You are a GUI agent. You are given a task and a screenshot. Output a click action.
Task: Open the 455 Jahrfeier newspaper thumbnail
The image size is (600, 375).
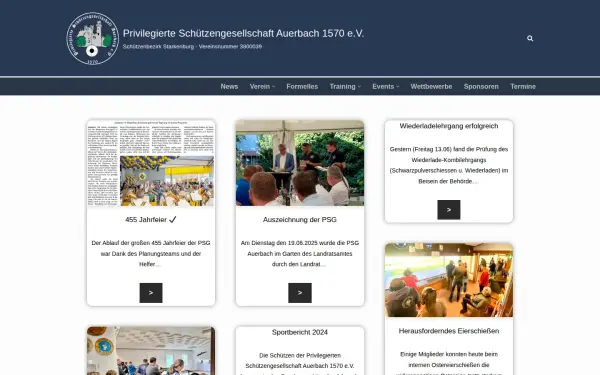151,163
